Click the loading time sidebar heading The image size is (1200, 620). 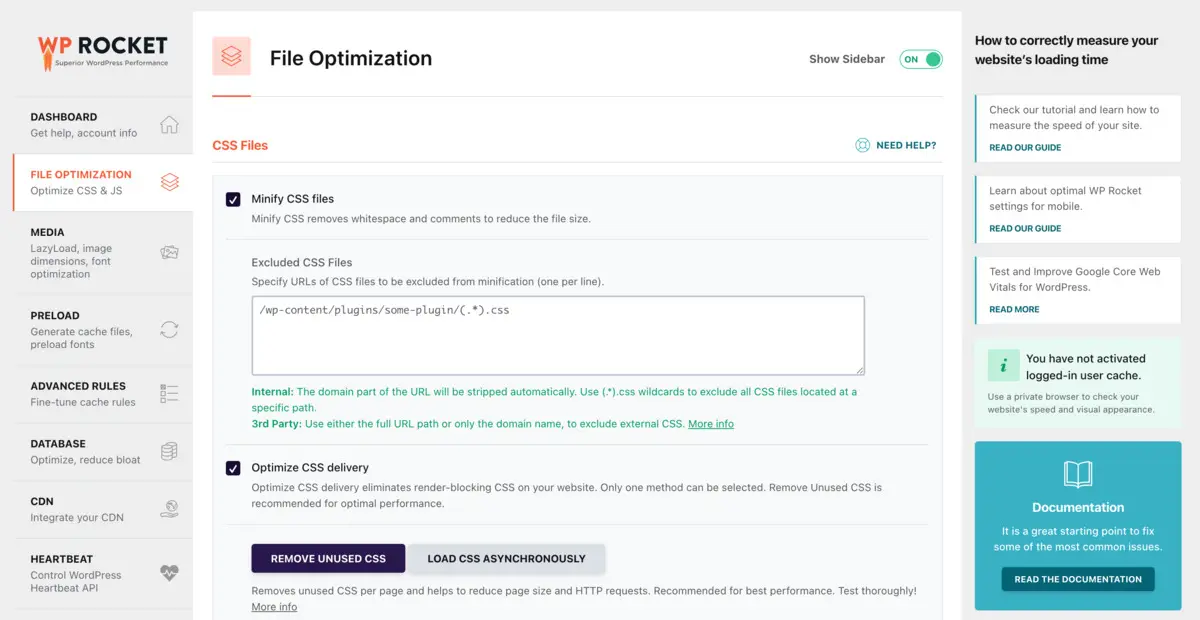coord(1067,50)
